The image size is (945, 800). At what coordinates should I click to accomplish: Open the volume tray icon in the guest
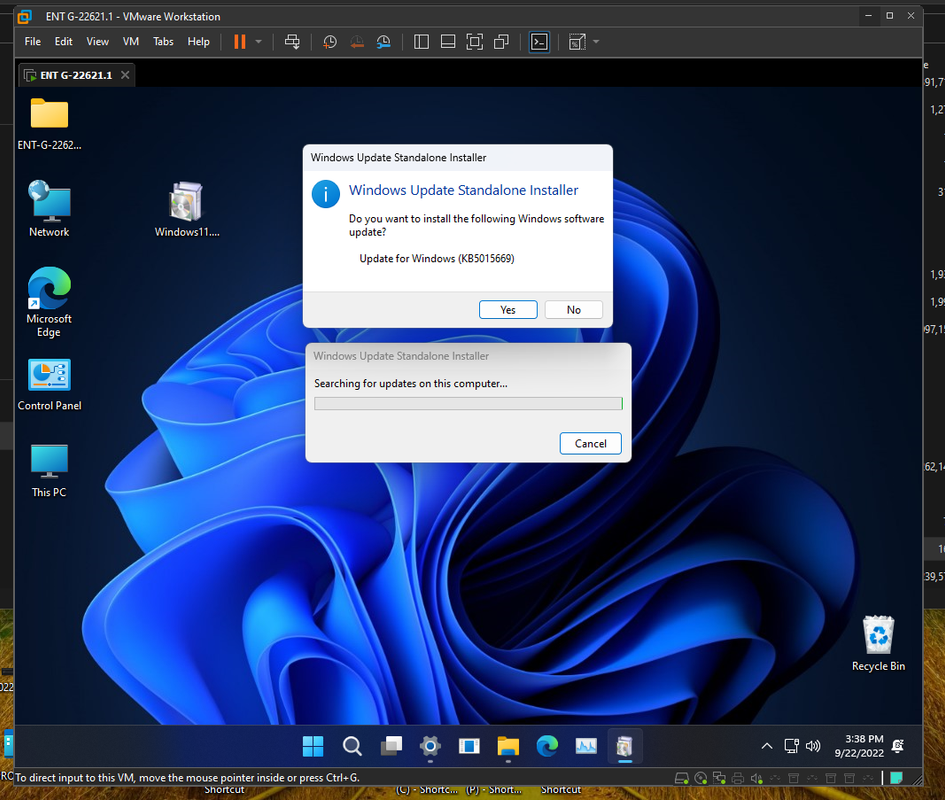pos(813,746)
